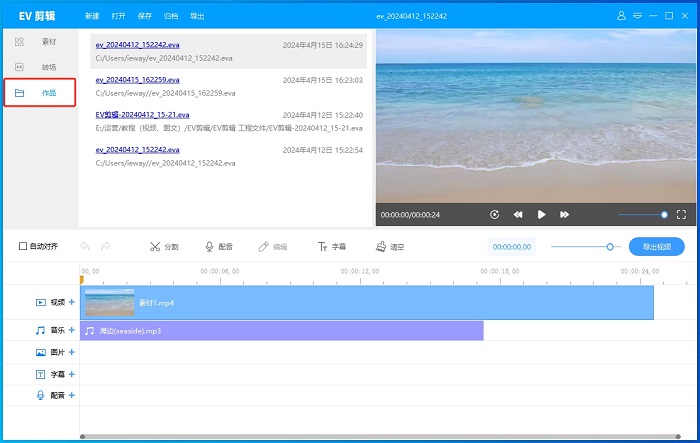Image resolution: width=700 pixels, height=443 pixels.
Task: Click the timeline zoom slider handle
Action: click(609, 246)
